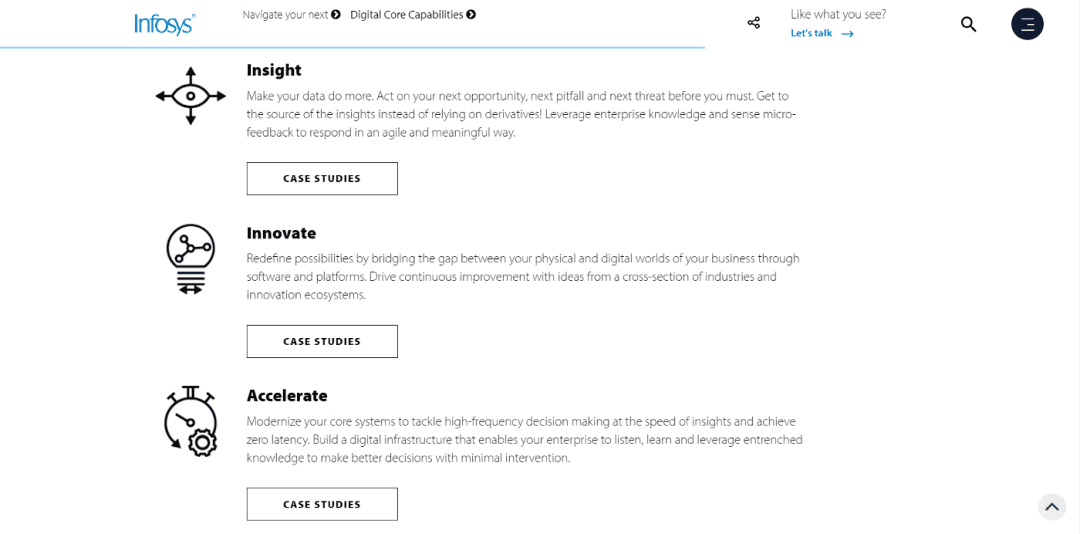Click the Insight heading
1080x534 pixels.
click(x=273, y=70)
